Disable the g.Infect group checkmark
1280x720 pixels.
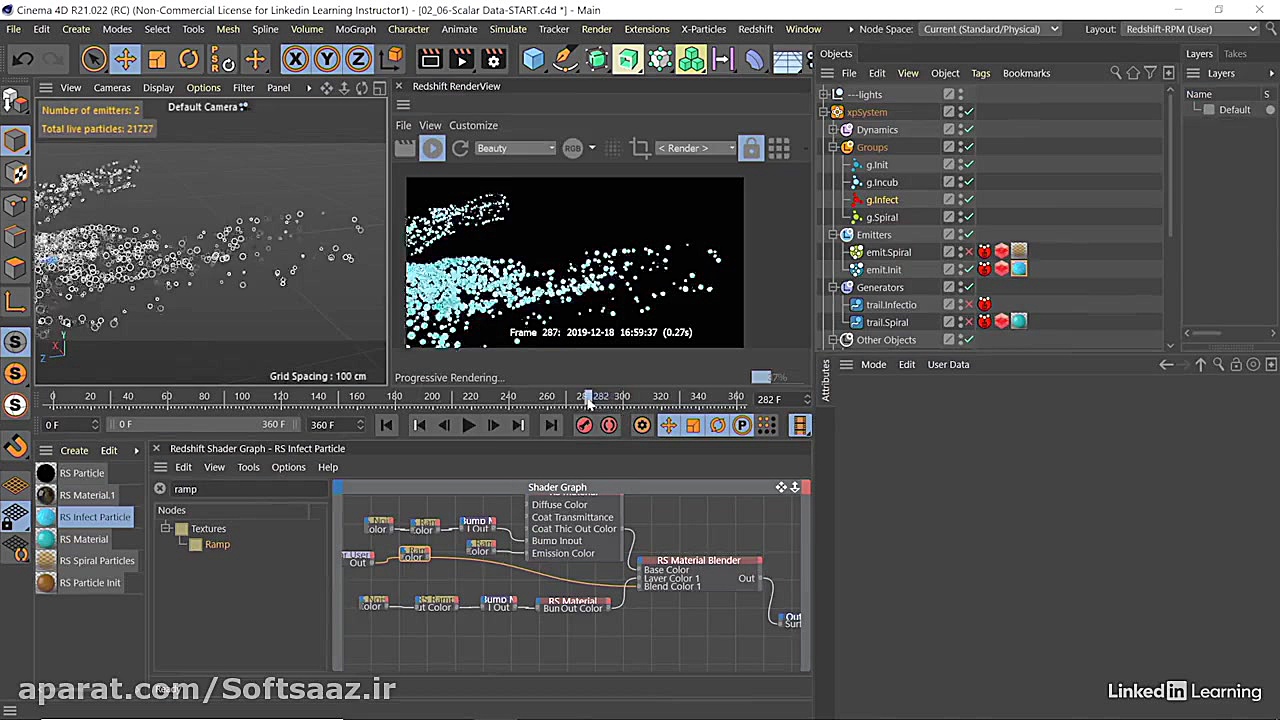pyautogui.click(x=967, y=199)
